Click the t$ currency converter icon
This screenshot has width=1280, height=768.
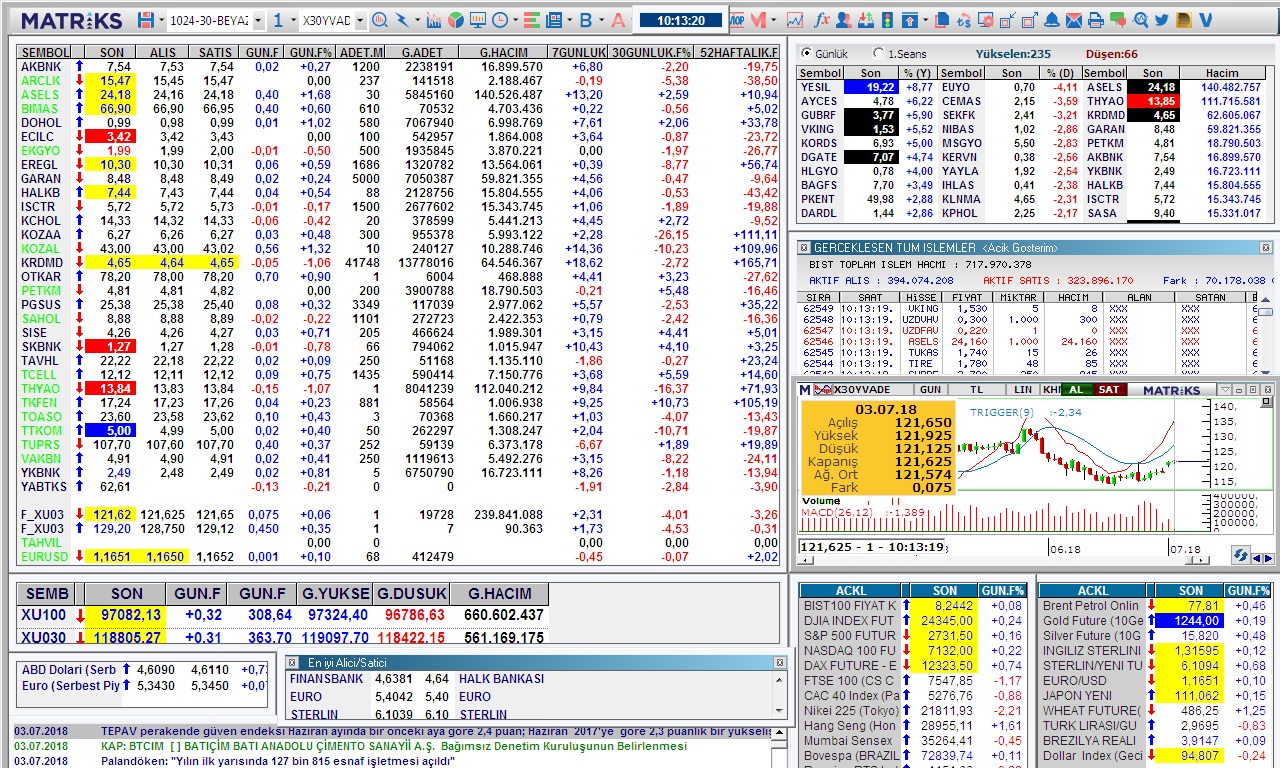[x=964, y=20]
